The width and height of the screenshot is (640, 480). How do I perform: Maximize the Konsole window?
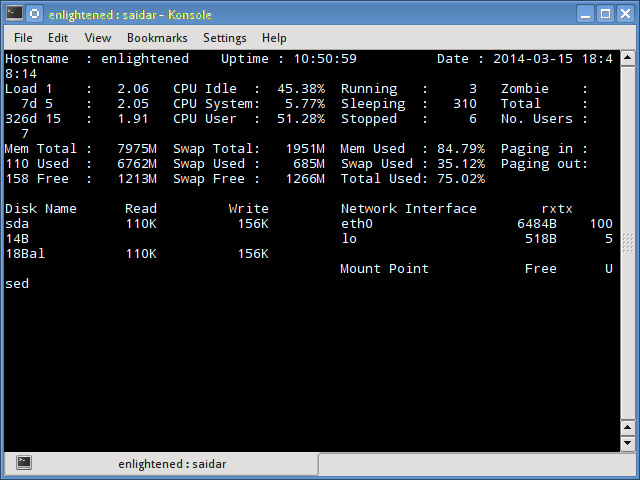[x=606, y=13]
